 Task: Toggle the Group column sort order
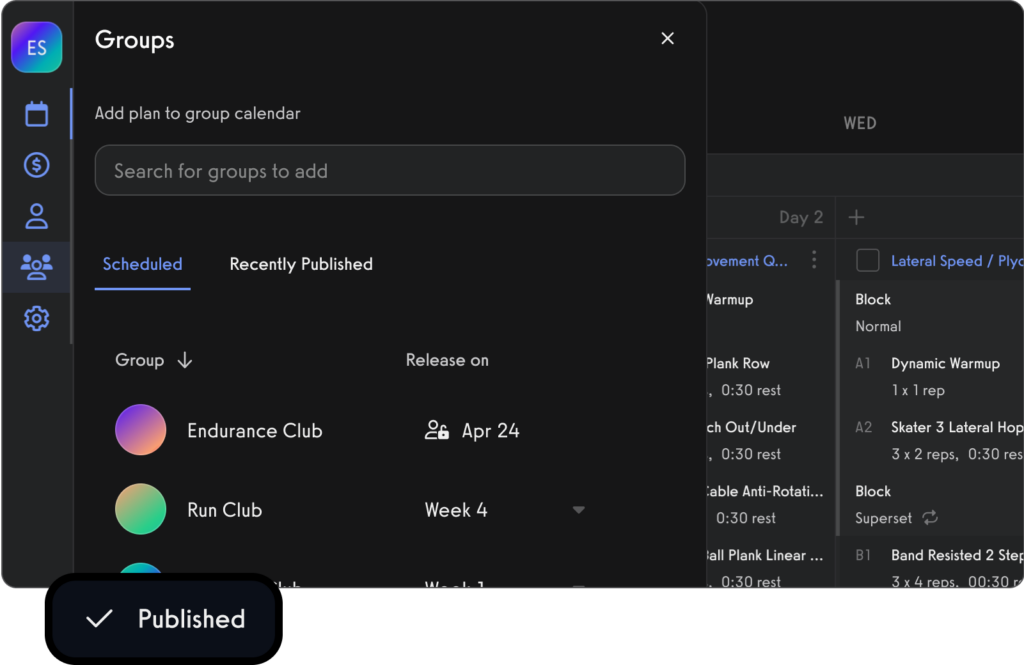point(185,360)
